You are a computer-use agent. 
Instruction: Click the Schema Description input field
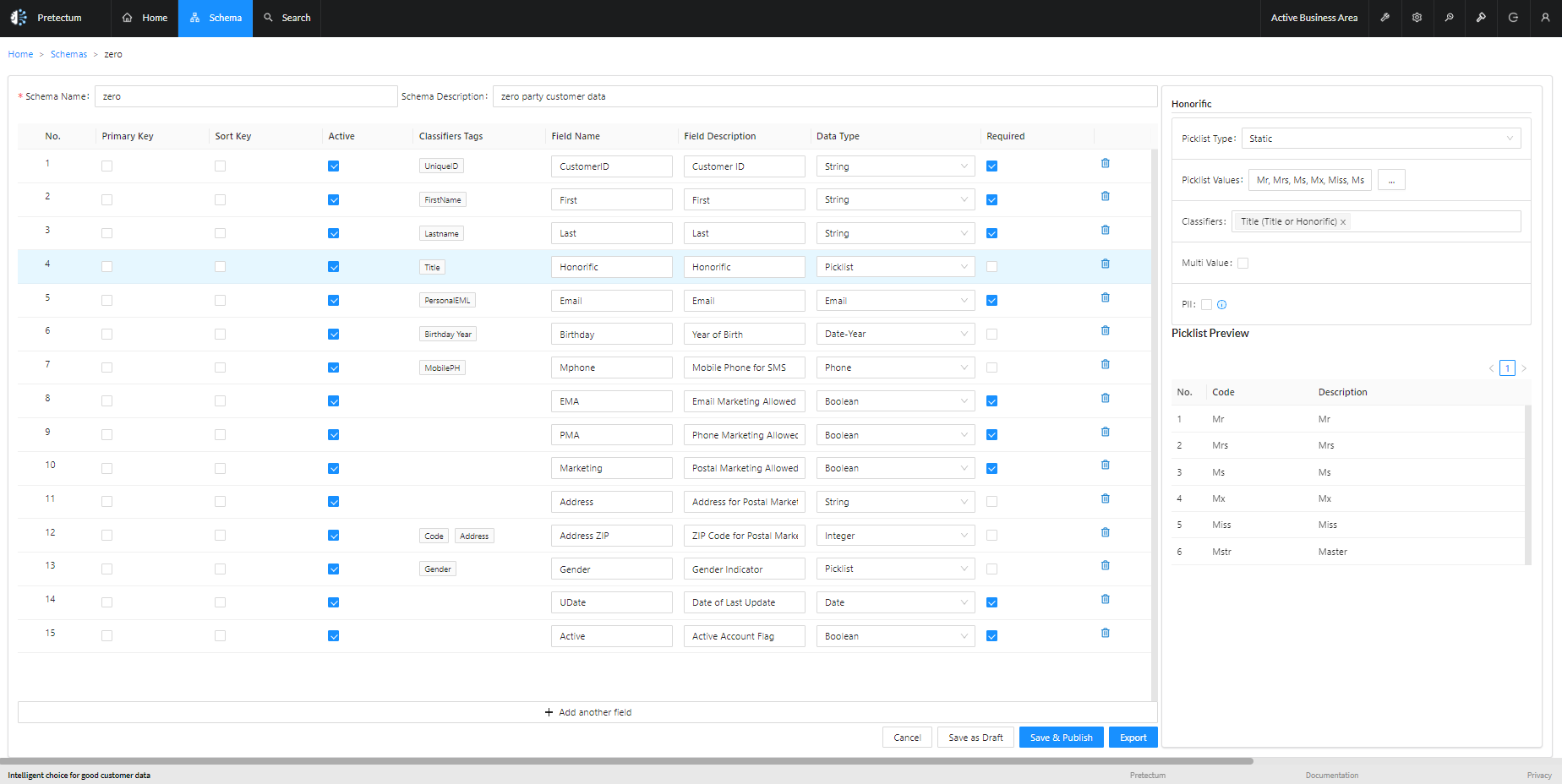click(825, 96)
